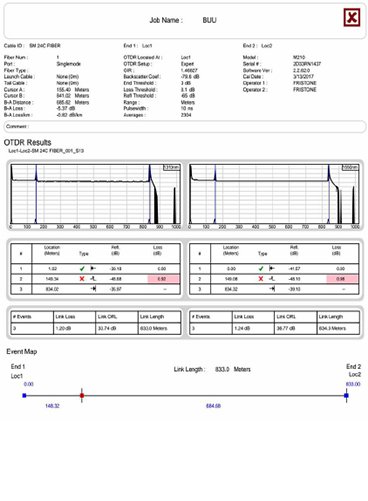This screenshot has height=501, width=368.
Task: Select the blue End 1 start marker on Event Map
Action: point(24,396)
